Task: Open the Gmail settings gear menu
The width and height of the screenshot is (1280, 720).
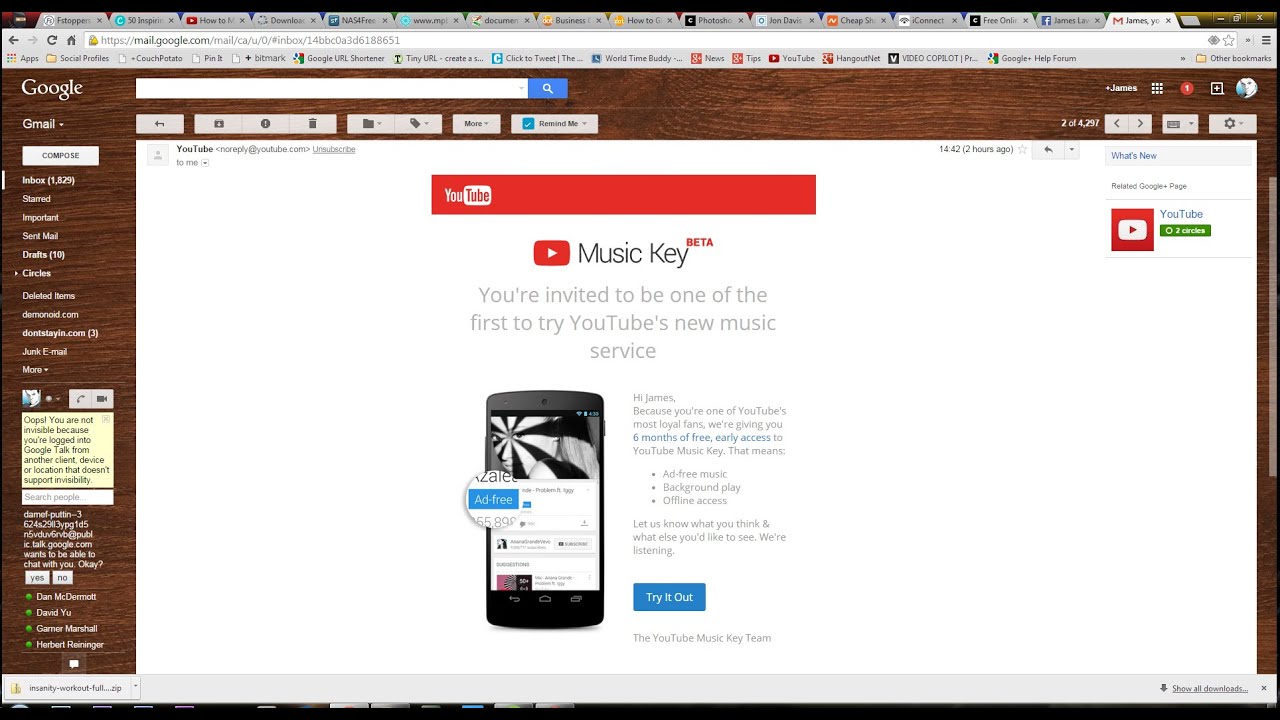Action: coord(1234,123)
